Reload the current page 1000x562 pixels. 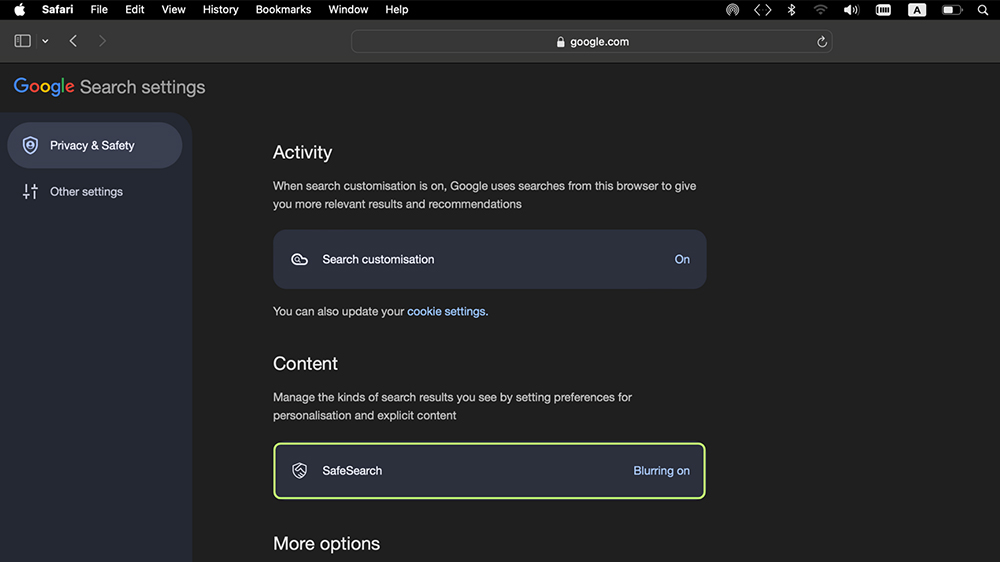coord(821,41)
